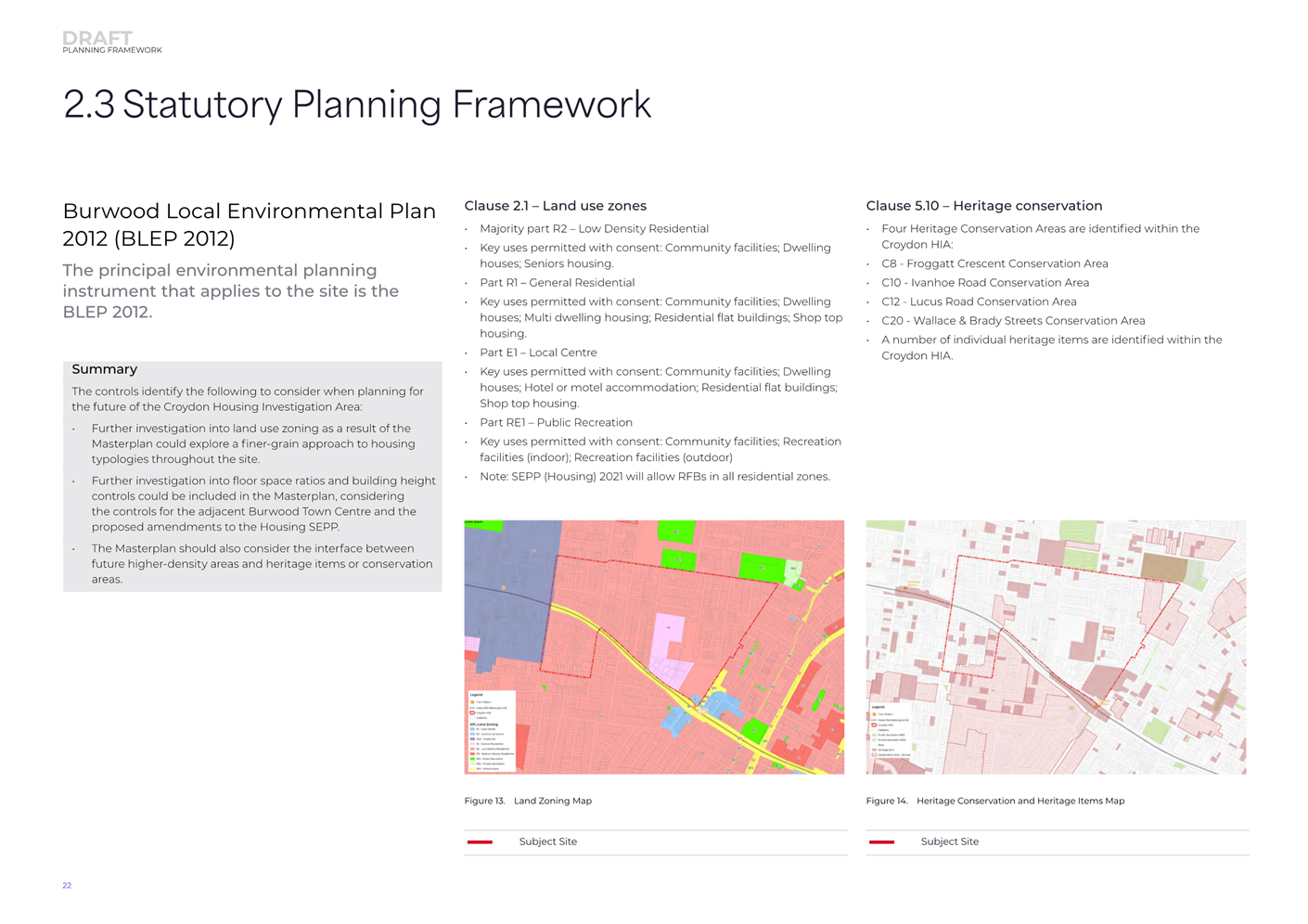Click the page number 22
Image resolution: width=1308 pixels, height=924 pixels.
pyautogui.click(x=67, y=886)
